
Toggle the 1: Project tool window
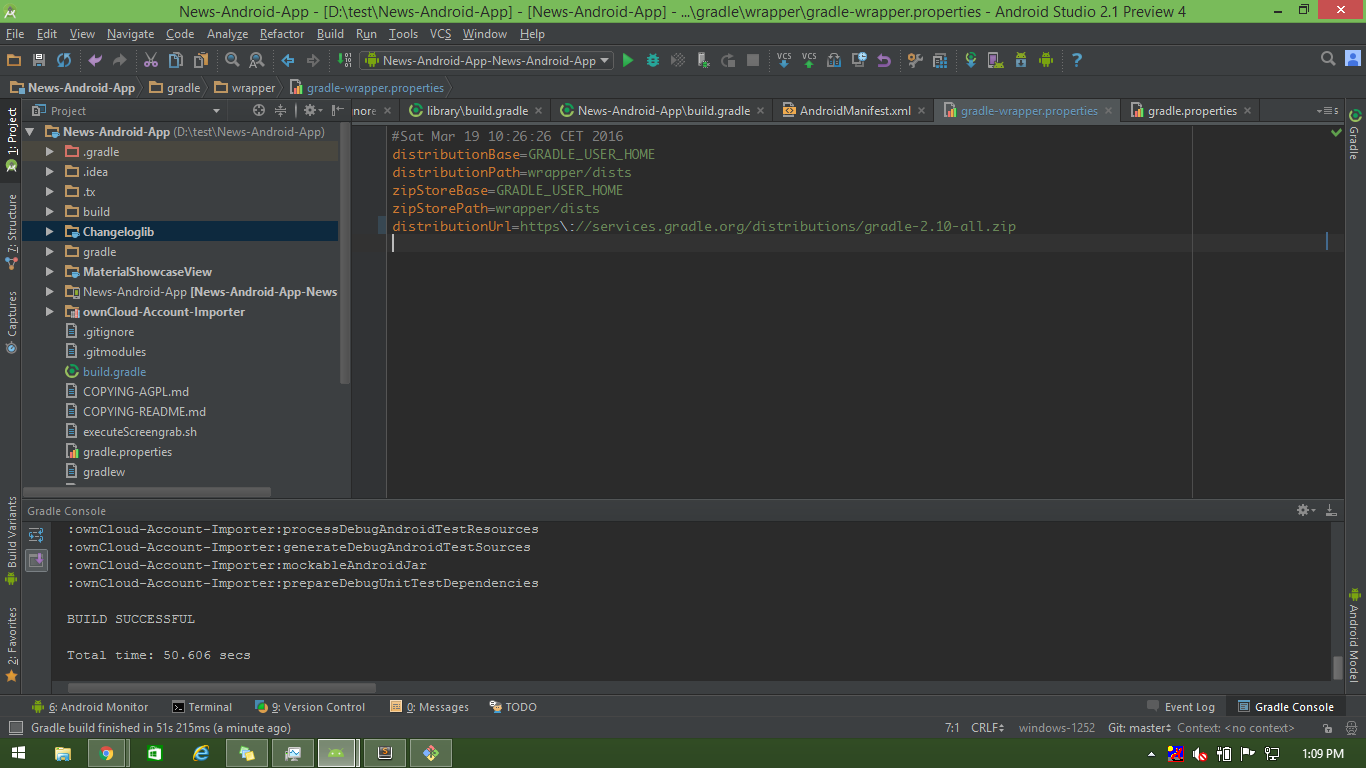(11, 139)
